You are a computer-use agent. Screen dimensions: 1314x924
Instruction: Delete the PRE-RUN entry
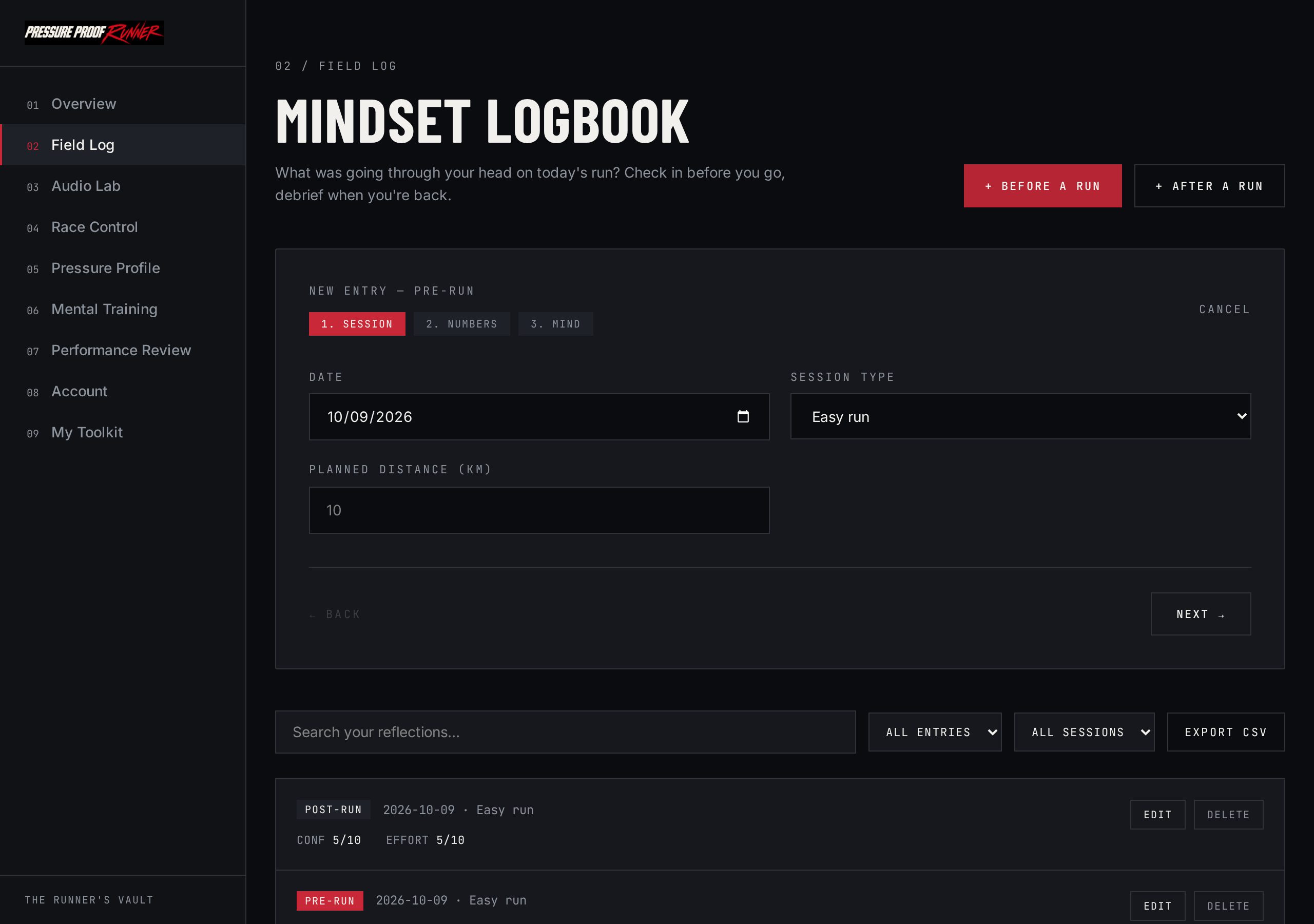[1228, 906]
